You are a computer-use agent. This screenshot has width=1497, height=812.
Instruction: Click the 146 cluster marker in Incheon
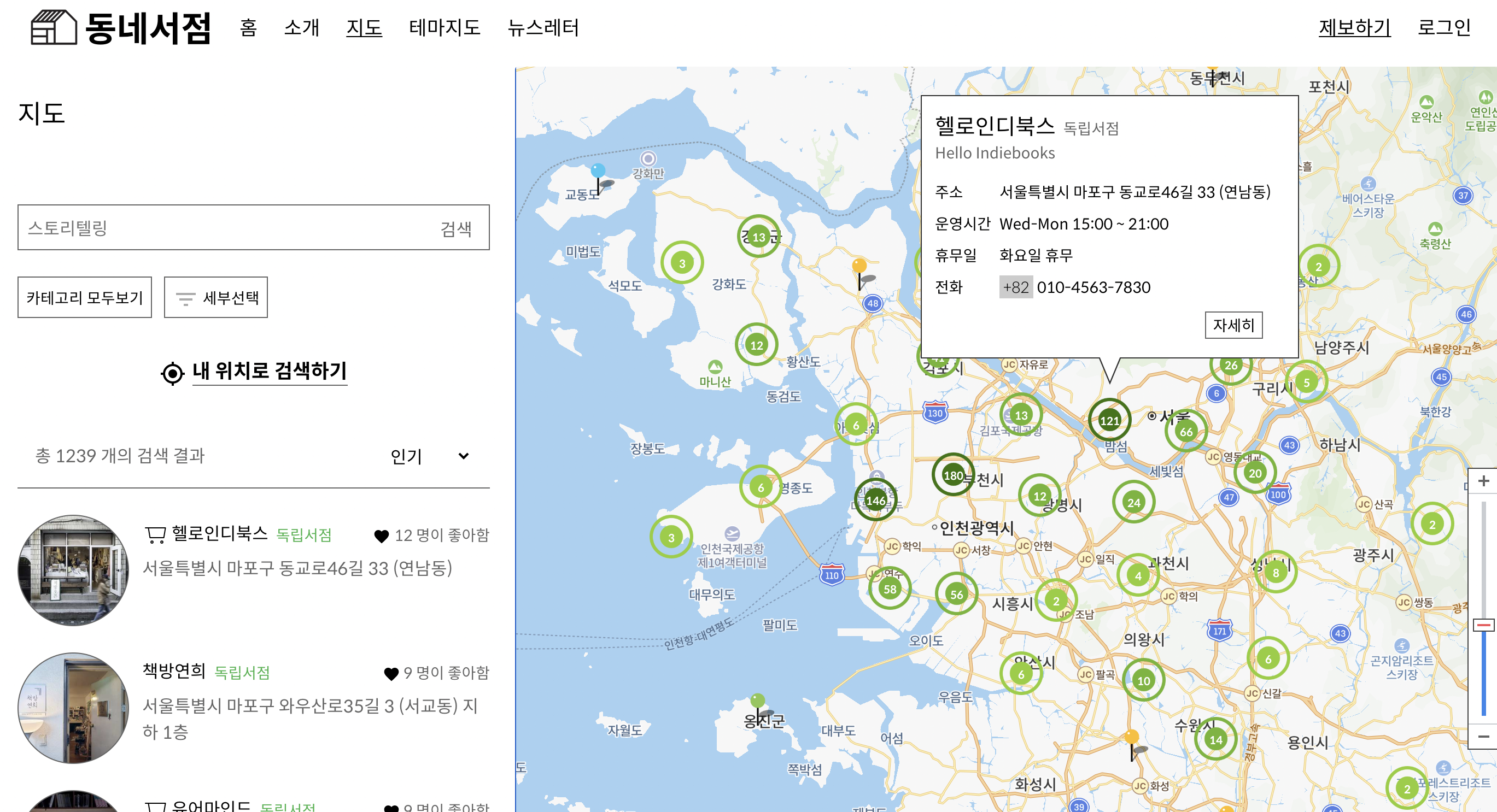click(875, 500)
